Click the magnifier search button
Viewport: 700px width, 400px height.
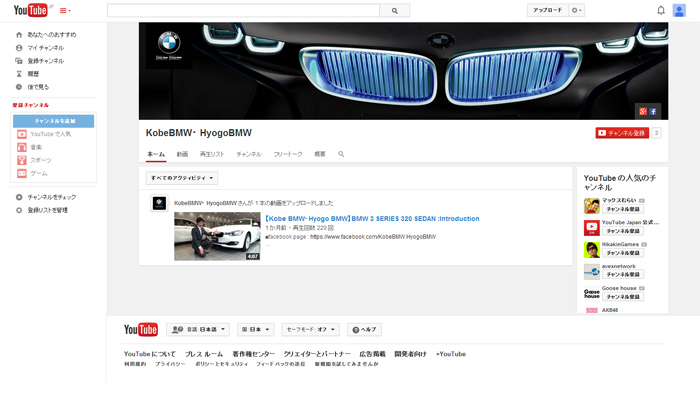395,11
